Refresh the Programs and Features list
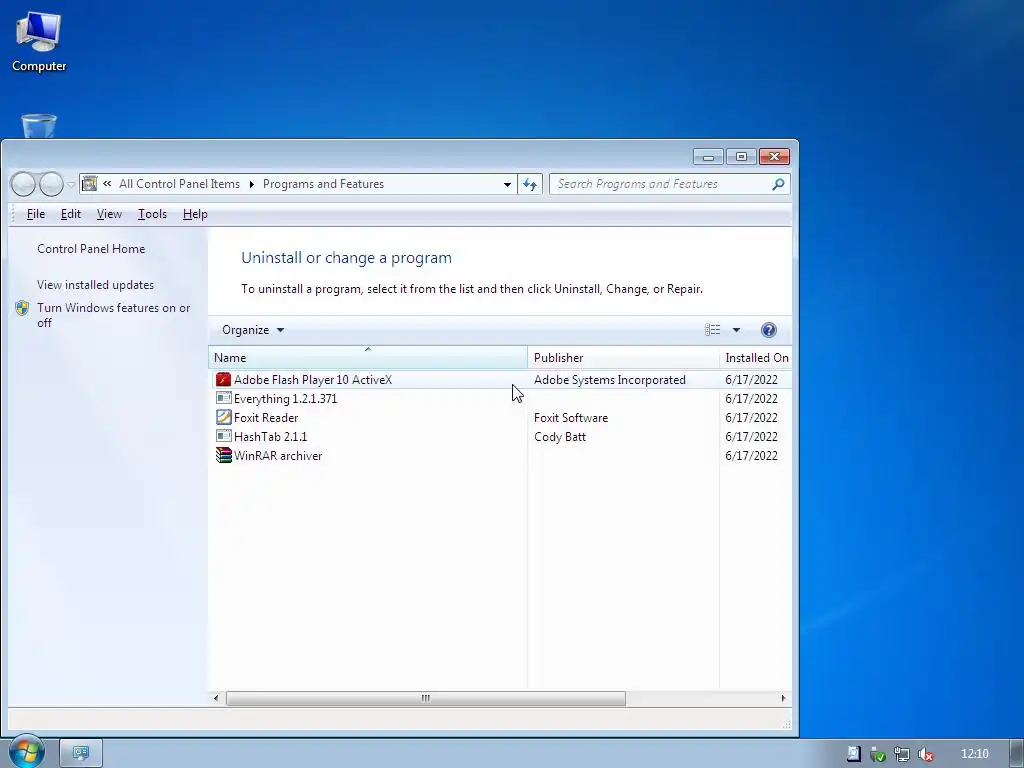 (530, 184)
